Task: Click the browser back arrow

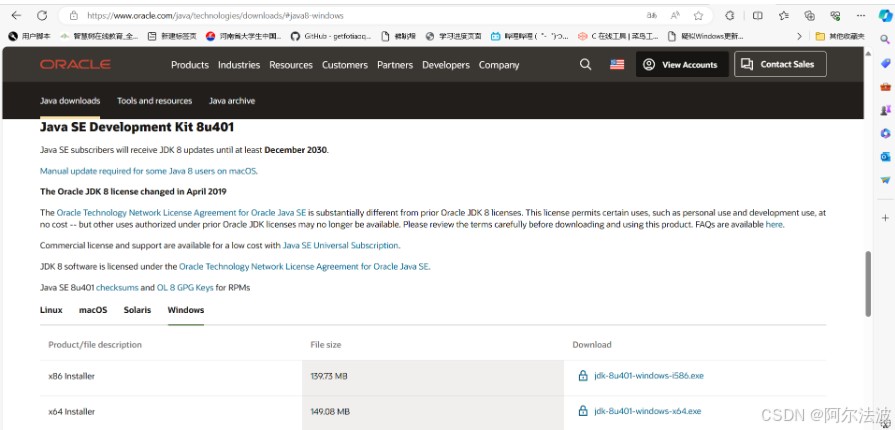Action: (x=16, y=15)
